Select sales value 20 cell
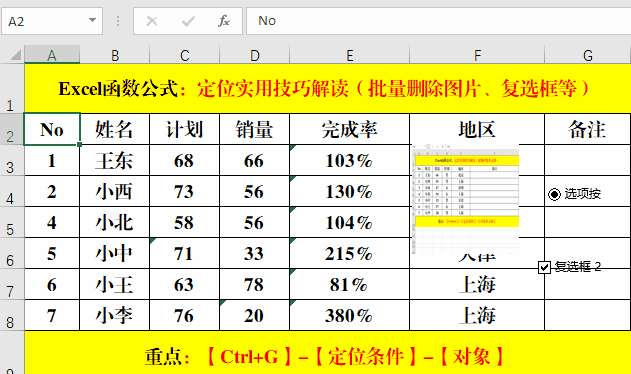 [254, 315]
